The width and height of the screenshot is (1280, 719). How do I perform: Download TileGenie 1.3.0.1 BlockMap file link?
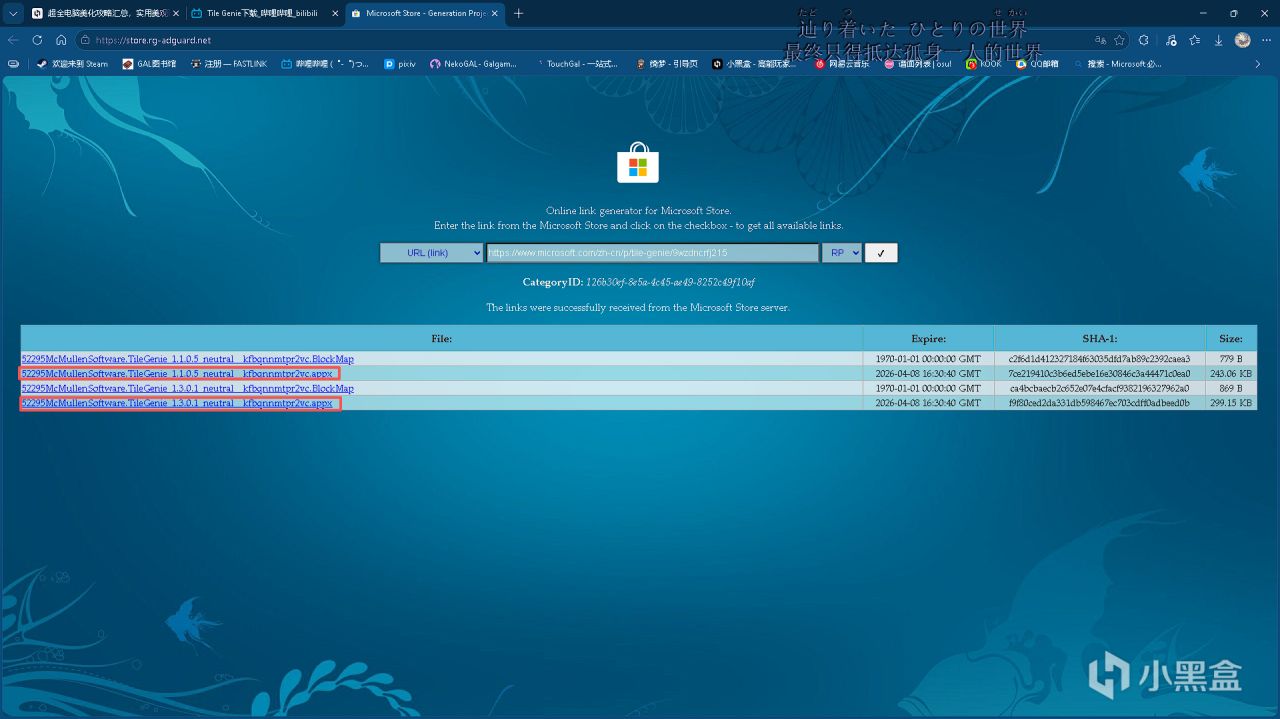(x=187, y=388)
